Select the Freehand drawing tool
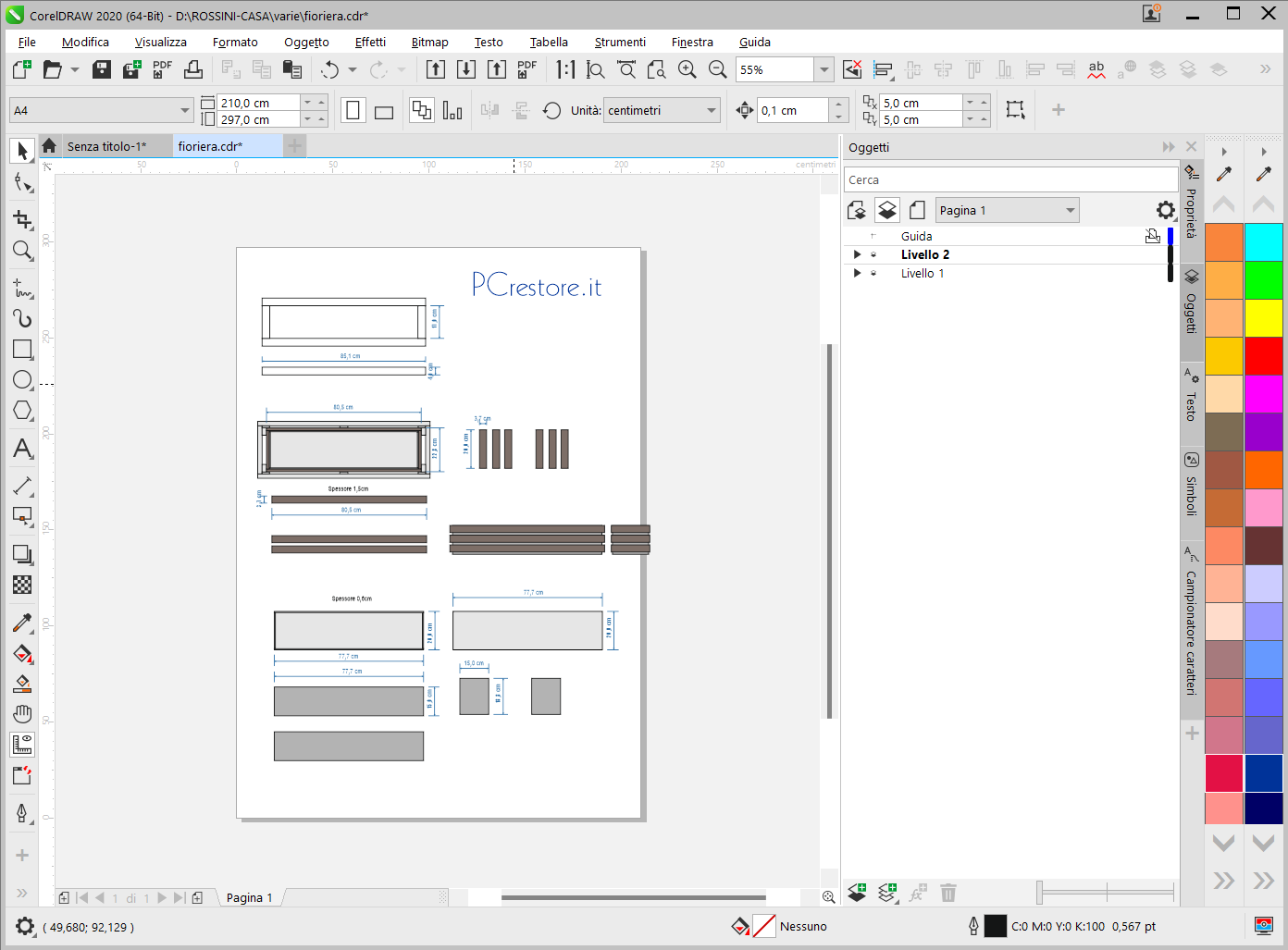Image resolution: width=1288 pixels, height=950 pixels. pyautogui.click(x=22, y=288)
